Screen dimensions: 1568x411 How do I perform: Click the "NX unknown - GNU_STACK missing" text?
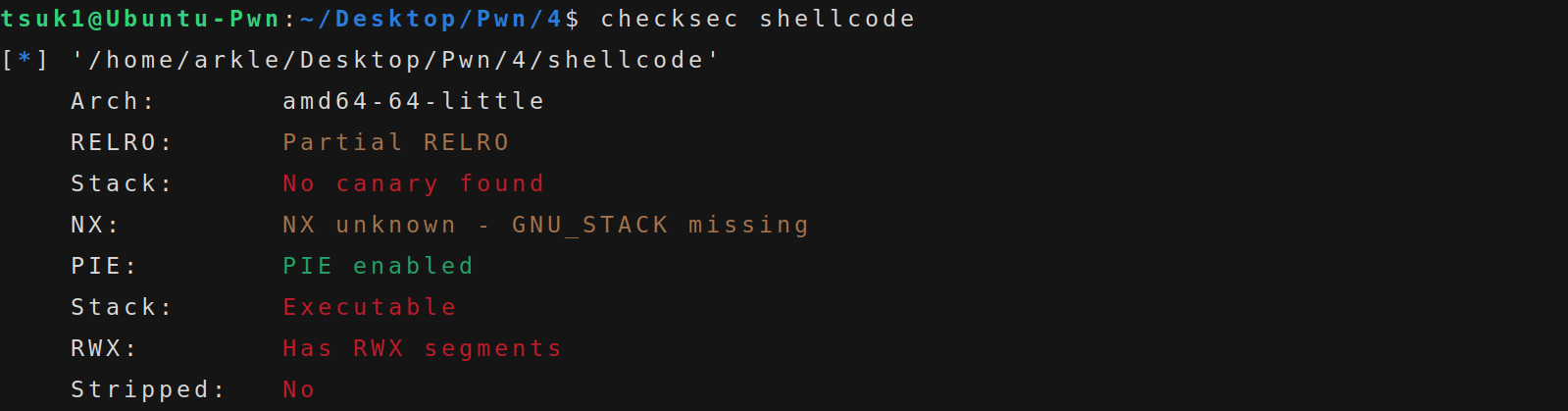545,225
